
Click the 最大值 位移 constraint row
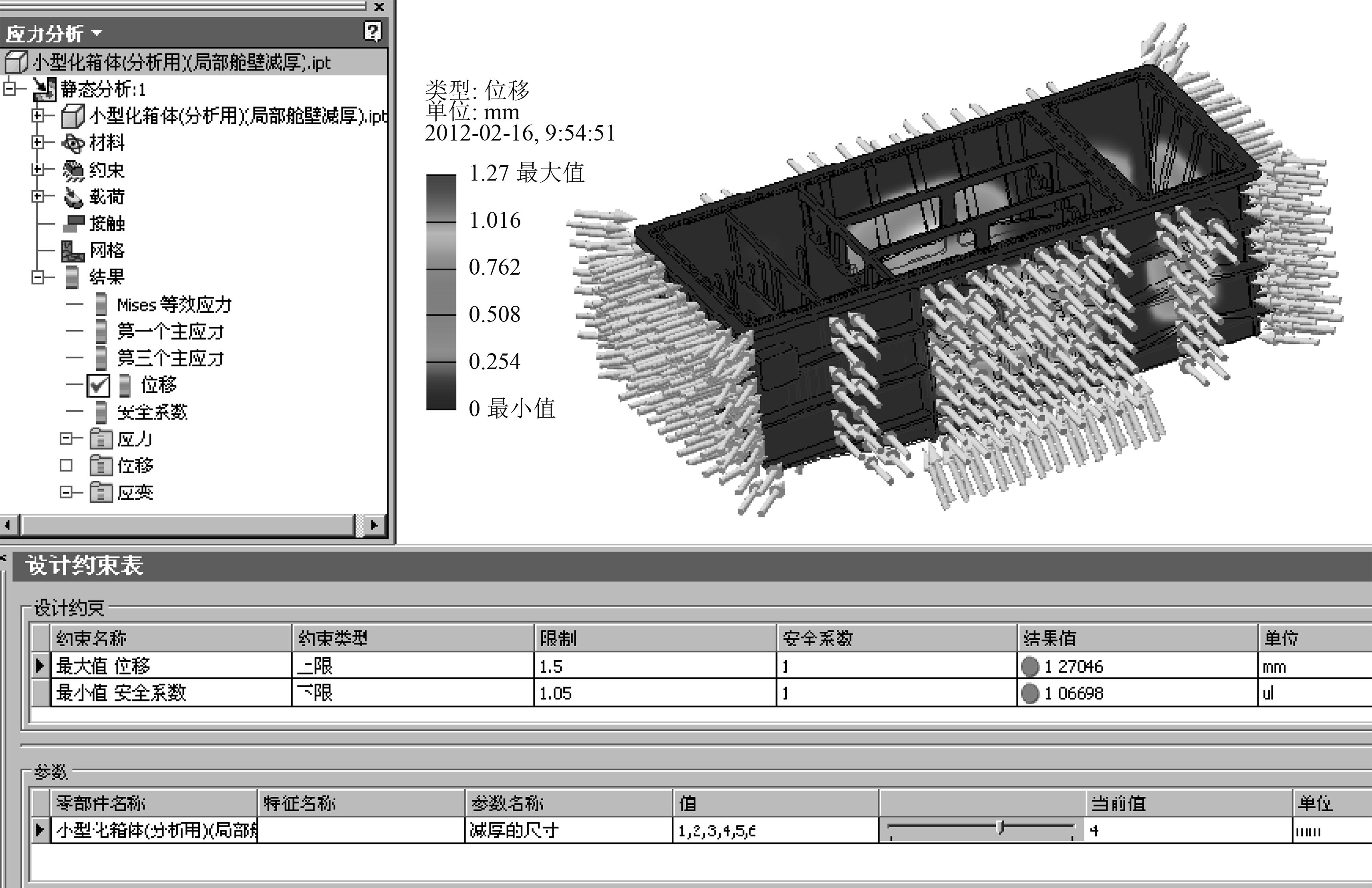click(x=103, y=666)
